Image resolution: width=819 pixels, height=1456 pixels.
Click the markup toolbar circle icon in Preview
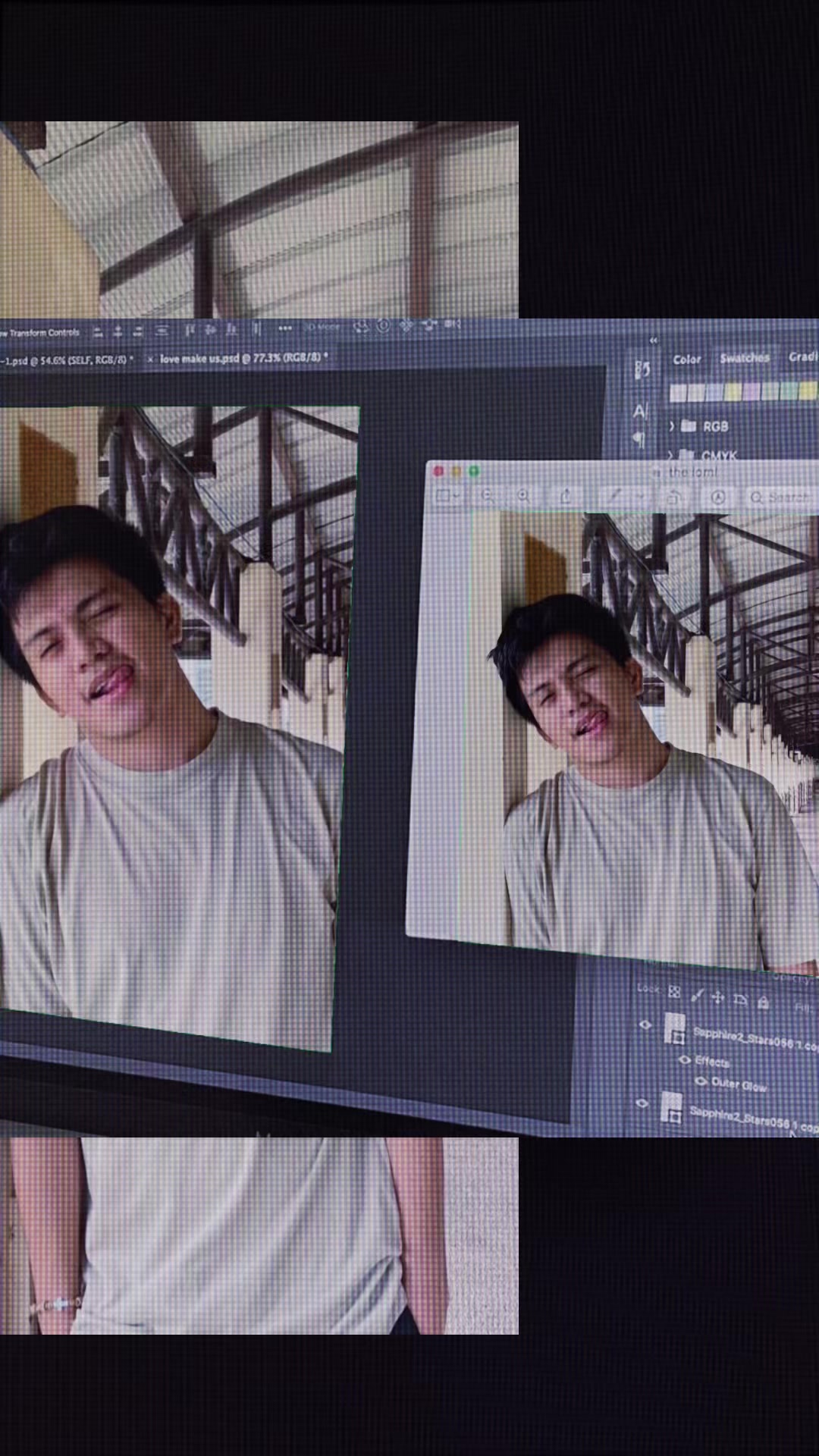[x=718, y=497]
